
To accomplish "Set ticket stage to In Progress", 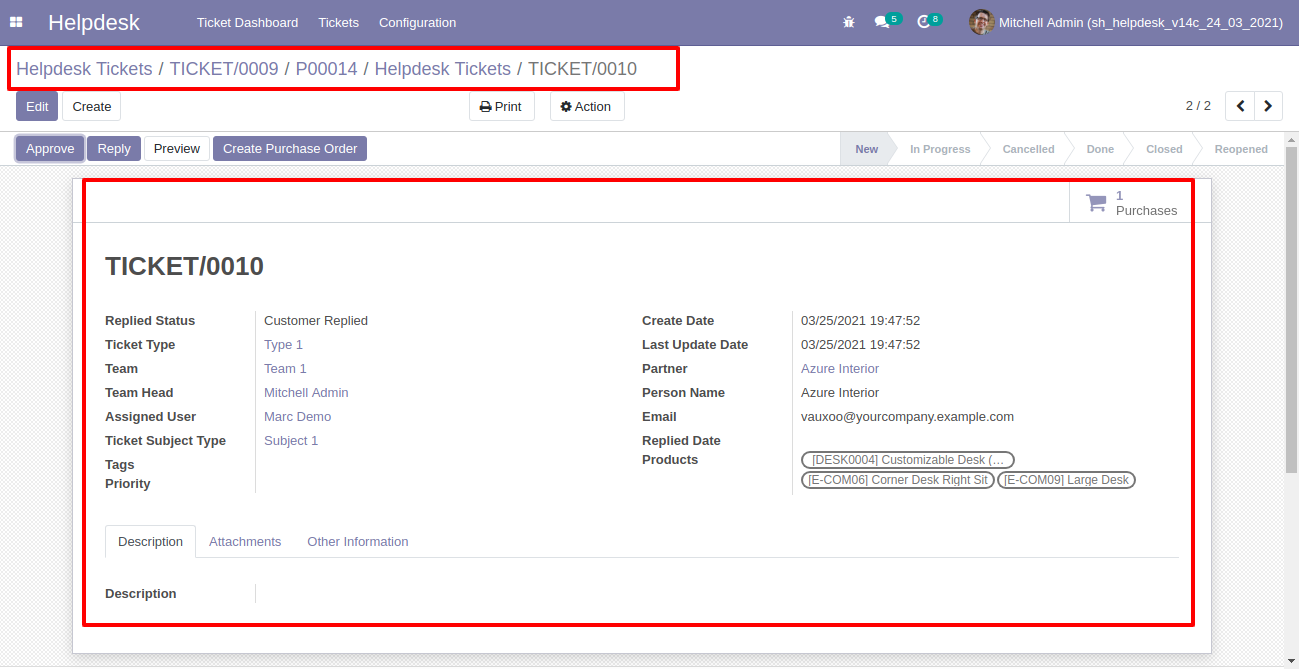I will click(x=939, y=149).
